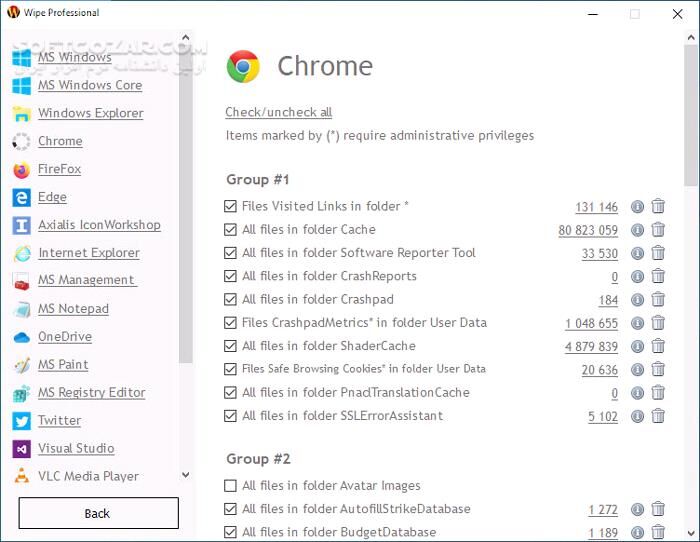The width and height of the screenshot is (700, 542).
Task: Show info for SSLErrorAssistant folder
Action: 637,416
